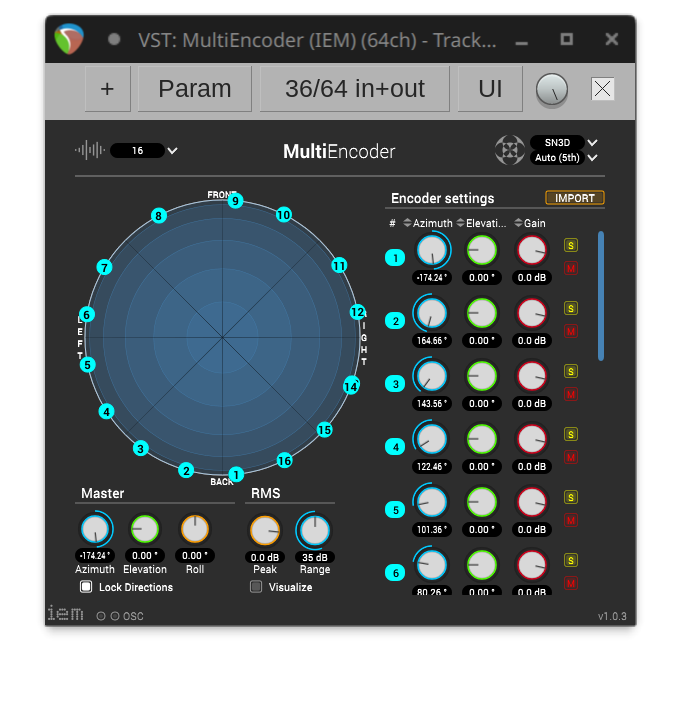The image size is (680, 718).
Task: Sort encoders by Azimuth column
Action: (428, 223)
